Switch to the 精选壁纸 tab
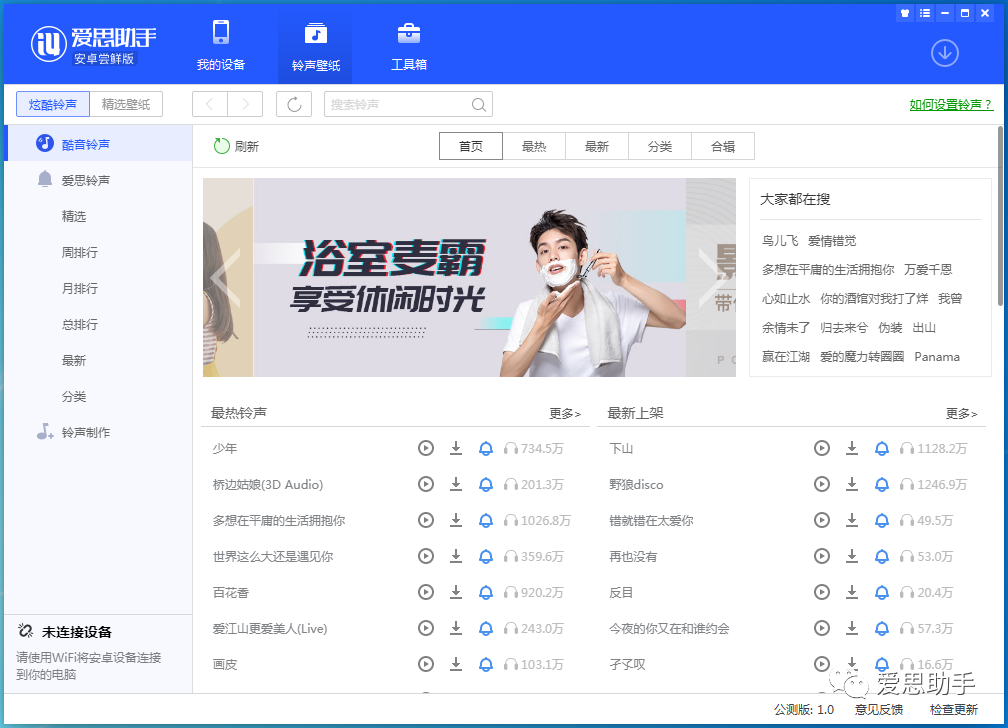 (126, 104)
